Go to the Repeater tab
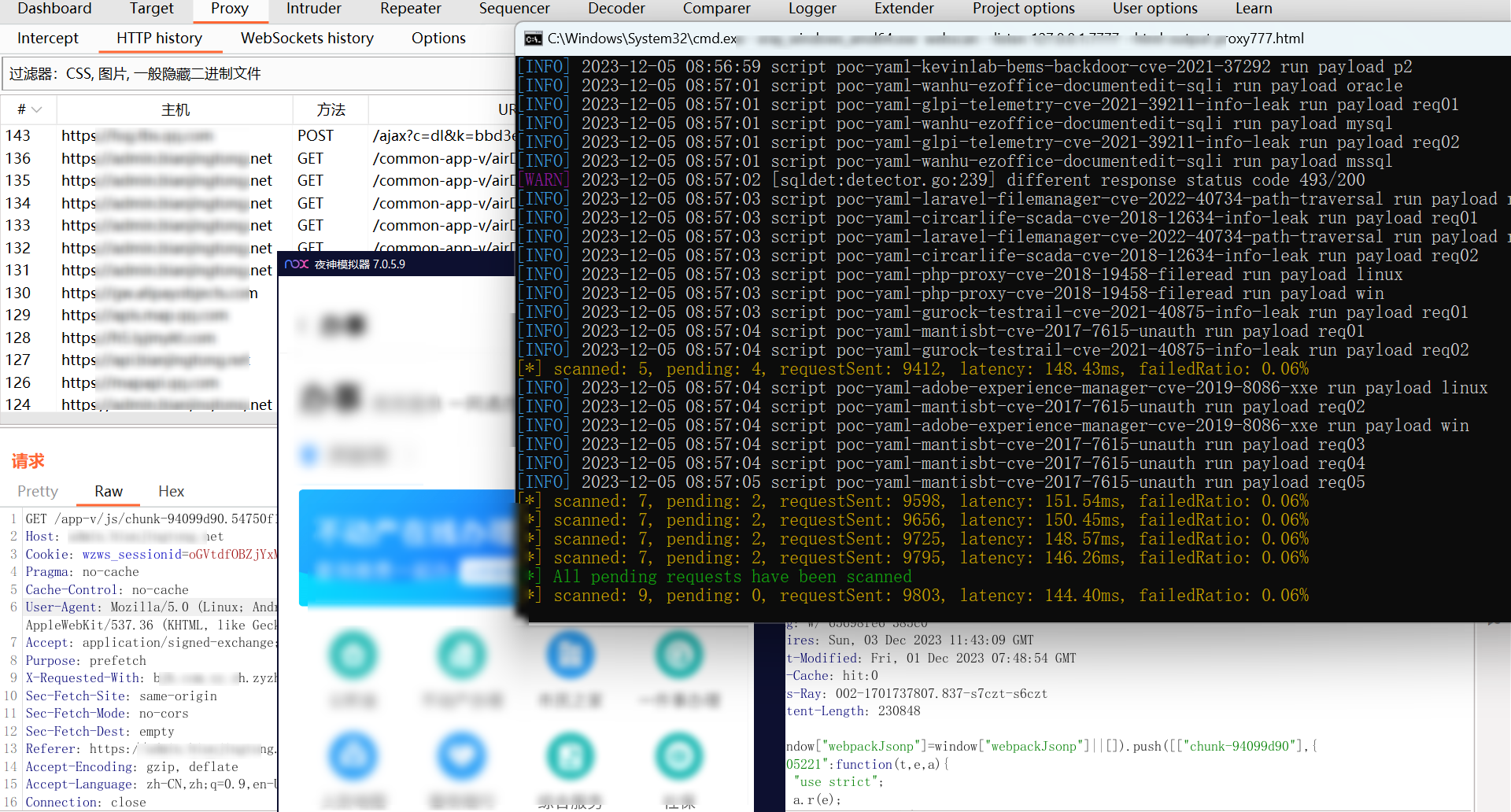 click(410, 9)
